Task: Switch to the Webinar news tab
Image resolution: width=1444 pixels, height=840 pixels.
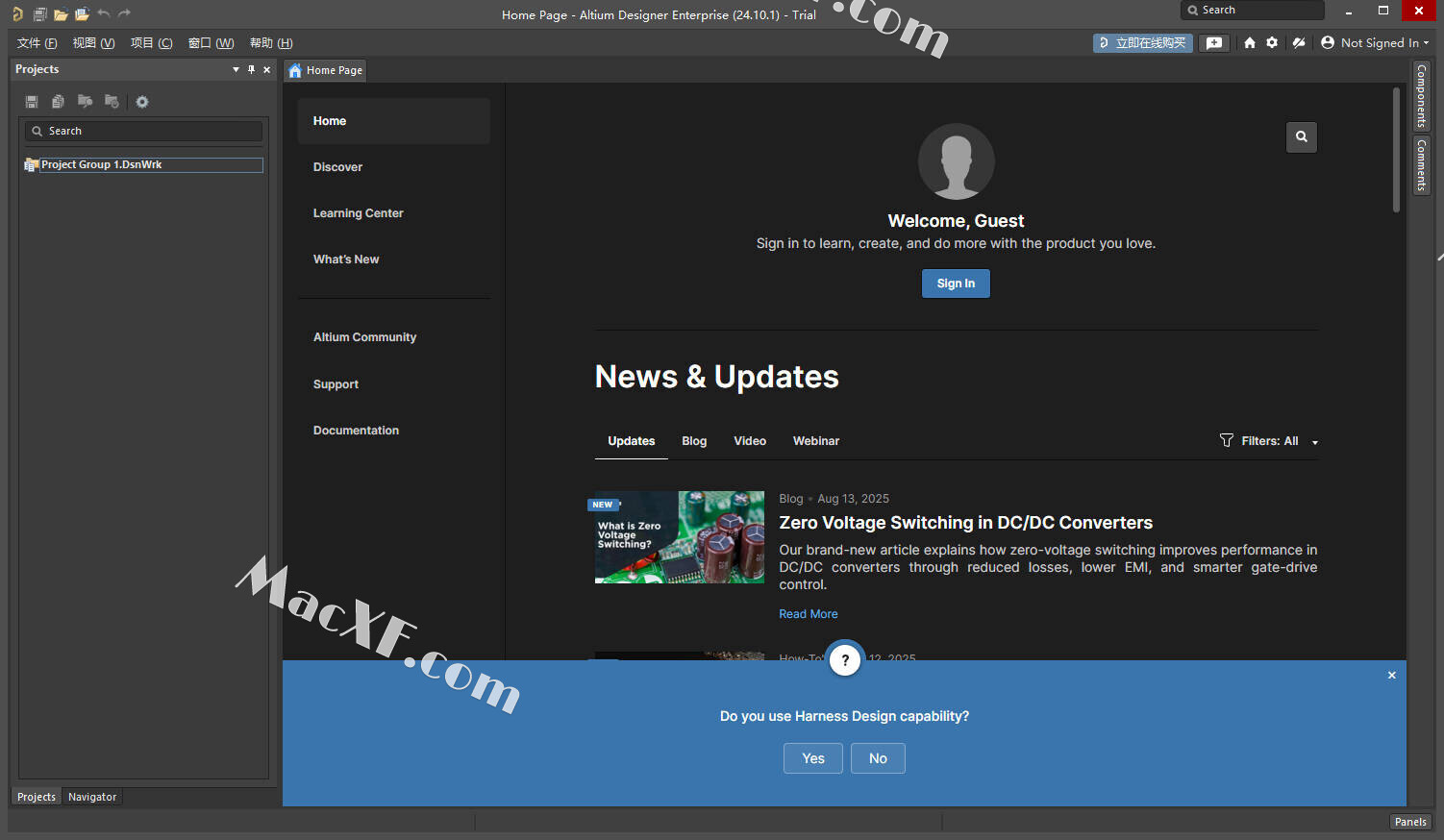Action: [x=816, y=441]
